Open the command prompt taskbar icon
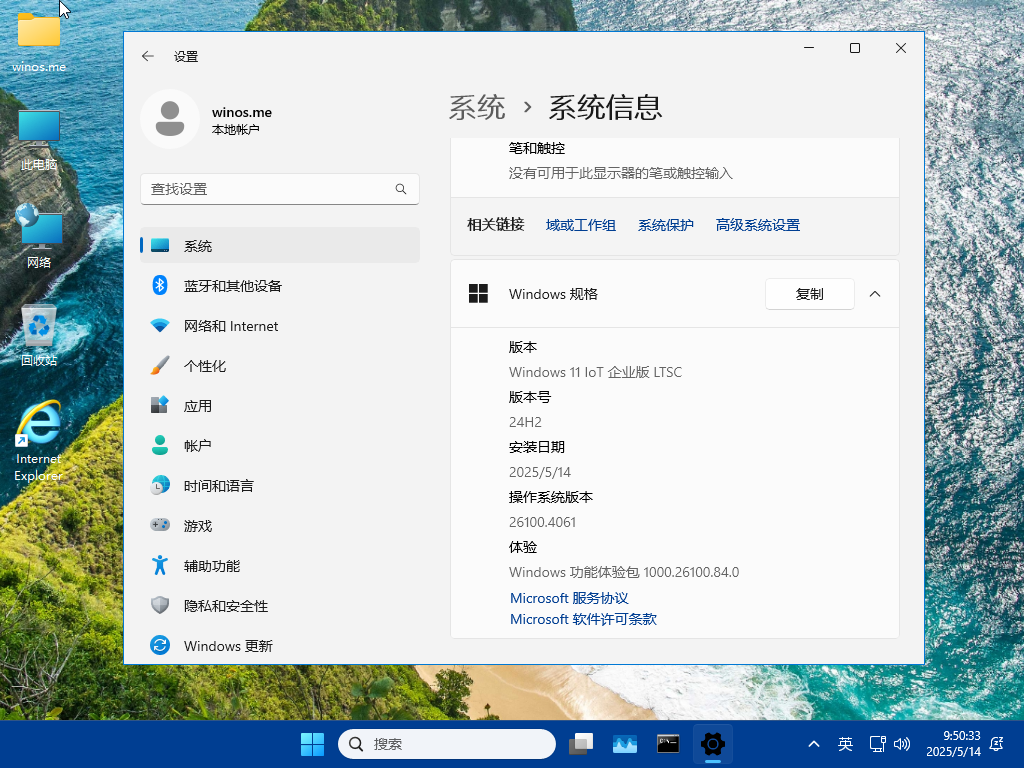Screen dimensions: 1024x768 tap(668, 744)
